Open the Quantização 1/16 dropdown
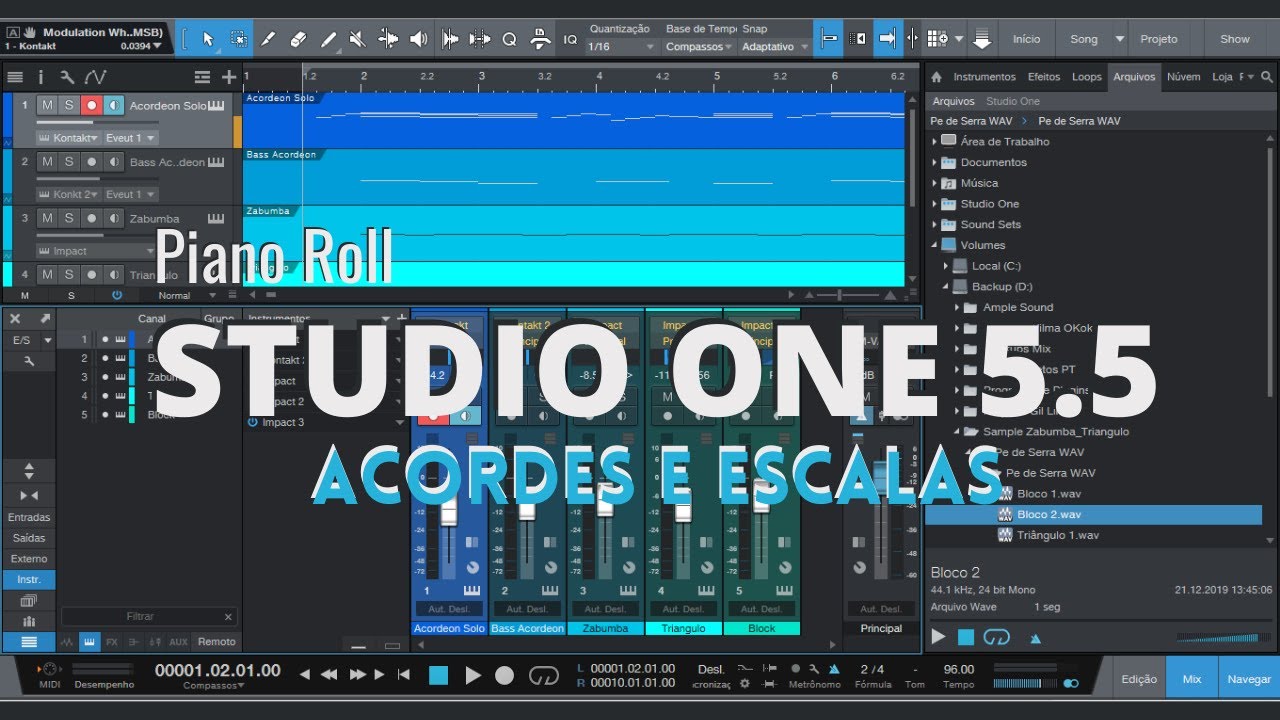The image size is (1280, 720). [x=621, y=47]
